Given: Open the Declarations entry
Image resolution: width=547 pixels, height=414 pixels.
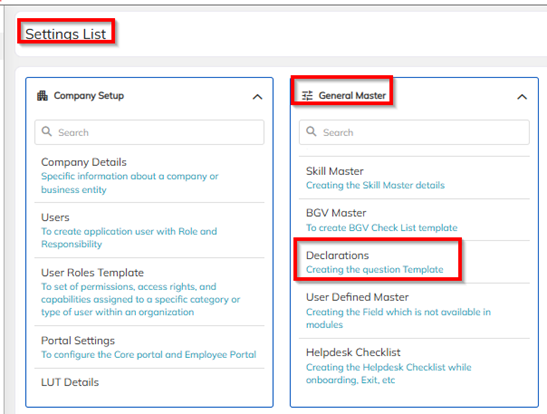Looking at the screenshot, I should (x=414, y=262).
